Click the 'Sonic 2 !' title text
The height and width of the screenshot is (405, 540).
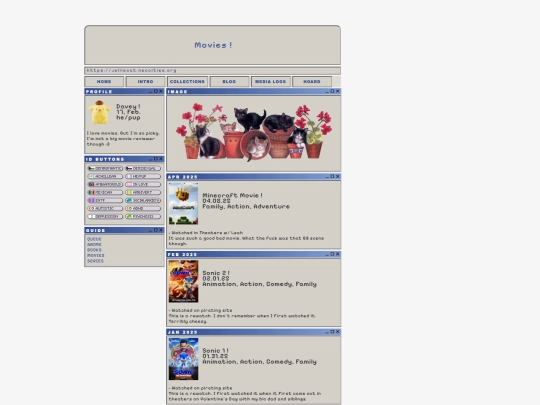216,273
